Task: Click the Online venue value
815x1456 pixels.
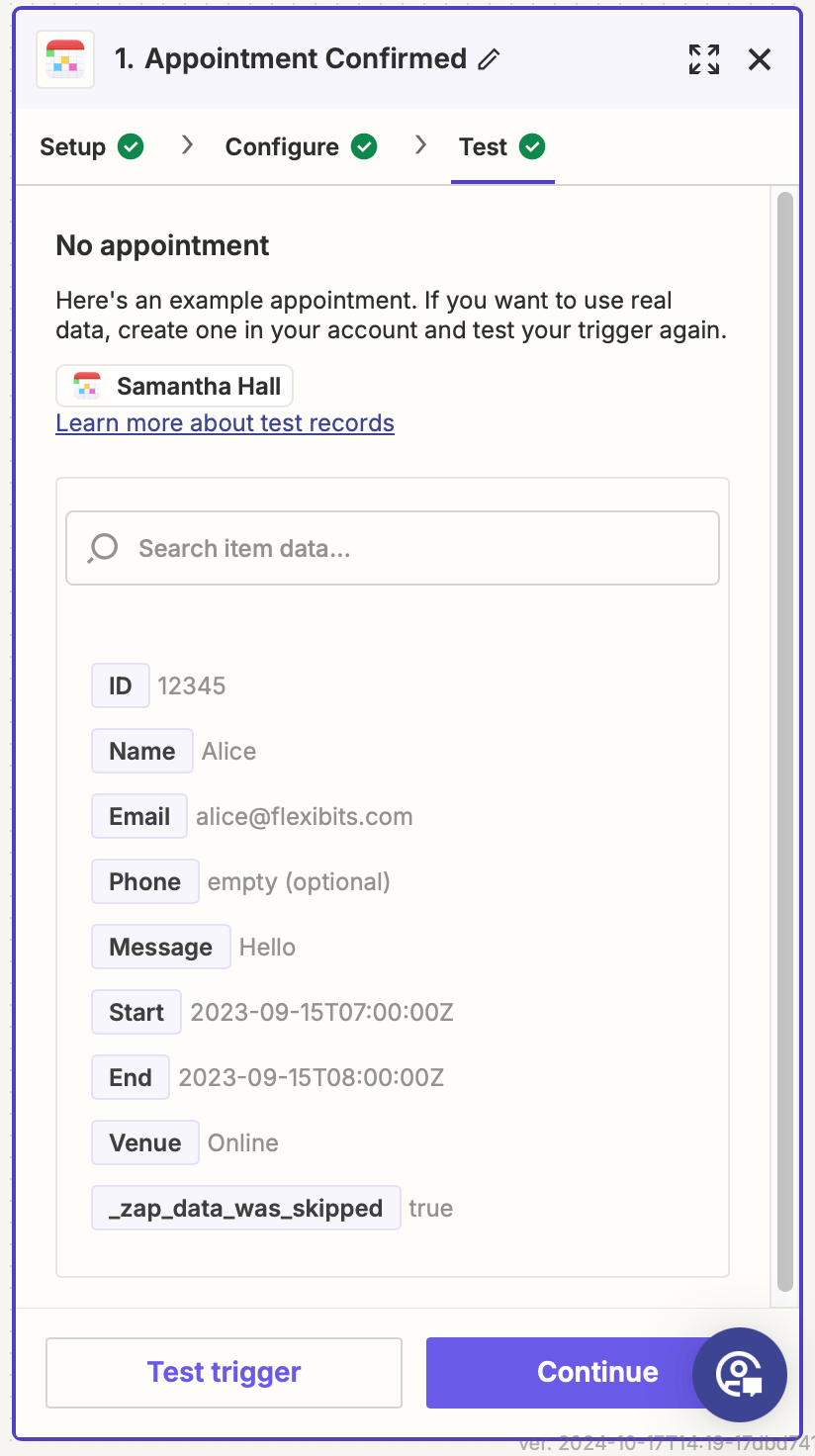Action: pos(243,1142)
